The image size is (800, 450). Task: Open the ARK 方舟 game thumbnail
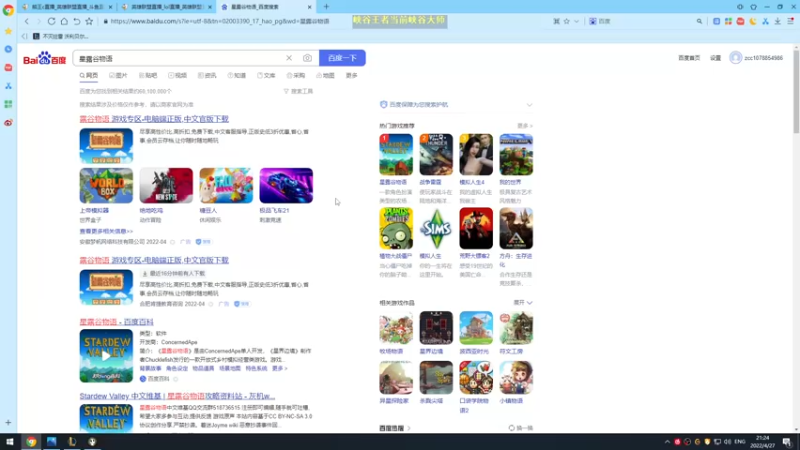point(516,228)
